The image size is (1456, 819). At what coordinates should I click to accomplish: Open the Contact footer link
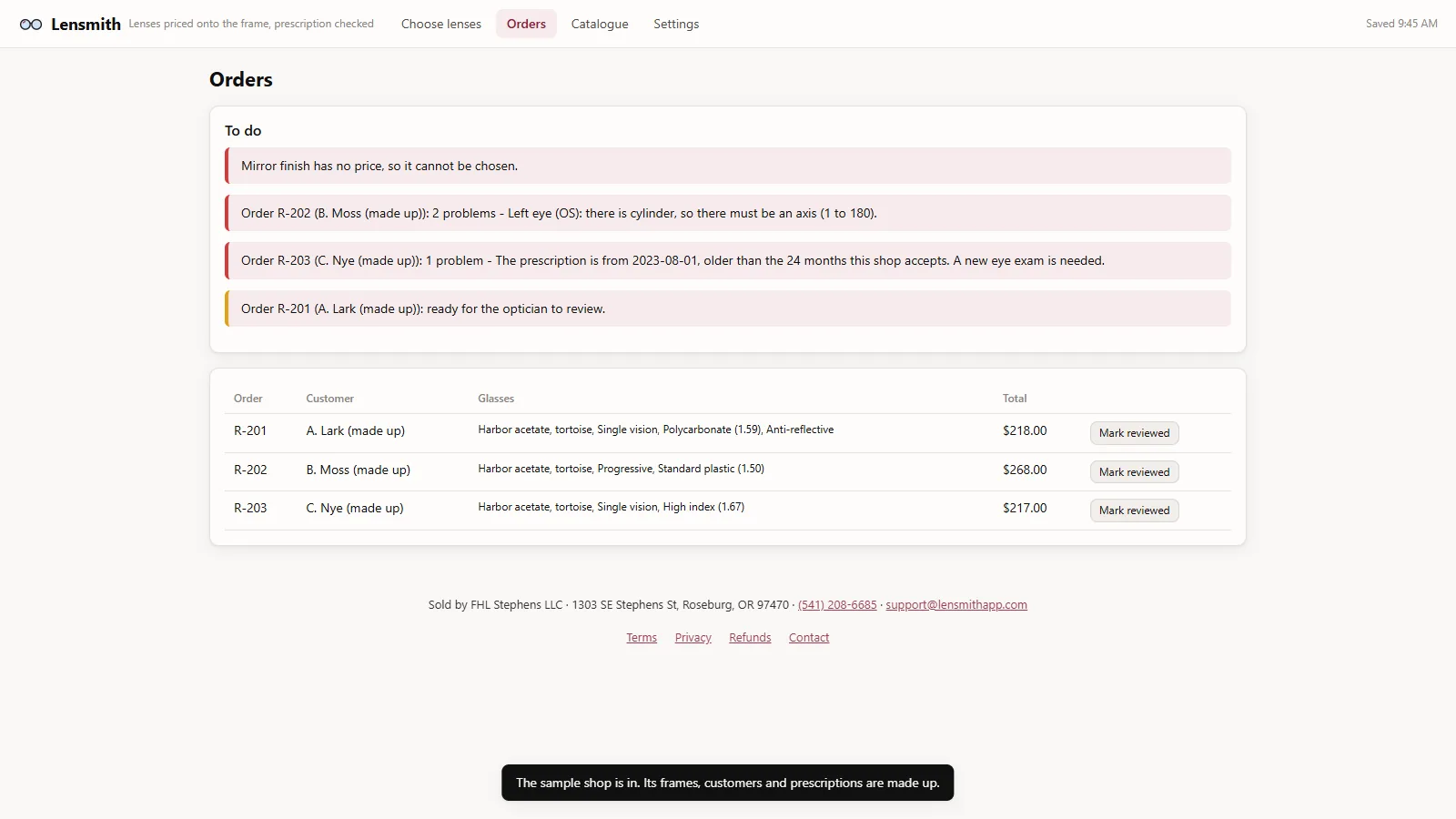pyautogui.click(x=809, y=638)
